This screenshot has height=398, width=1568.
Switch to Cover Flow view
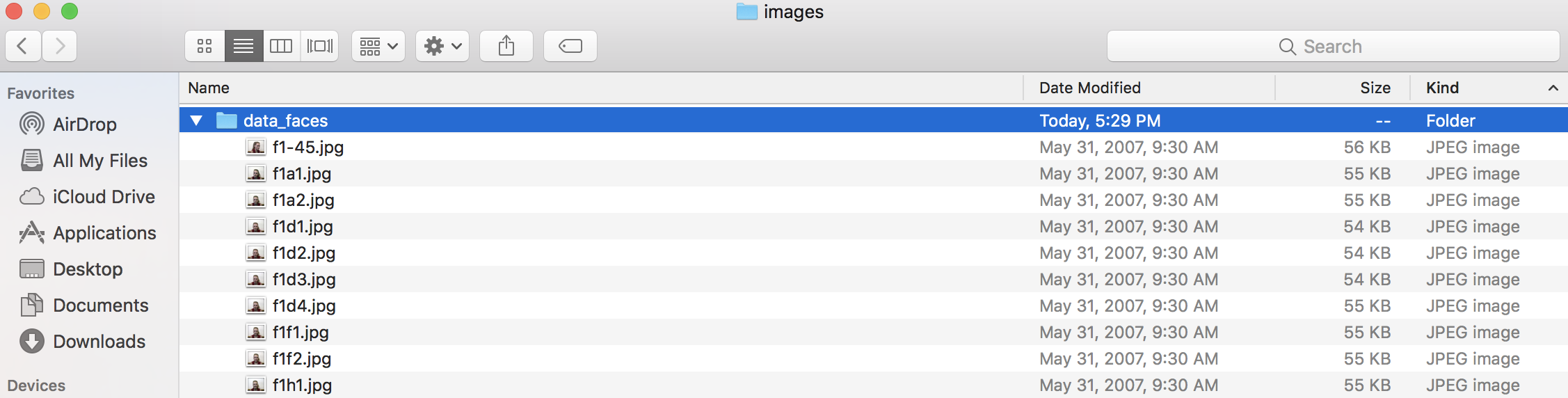[319, 46]
